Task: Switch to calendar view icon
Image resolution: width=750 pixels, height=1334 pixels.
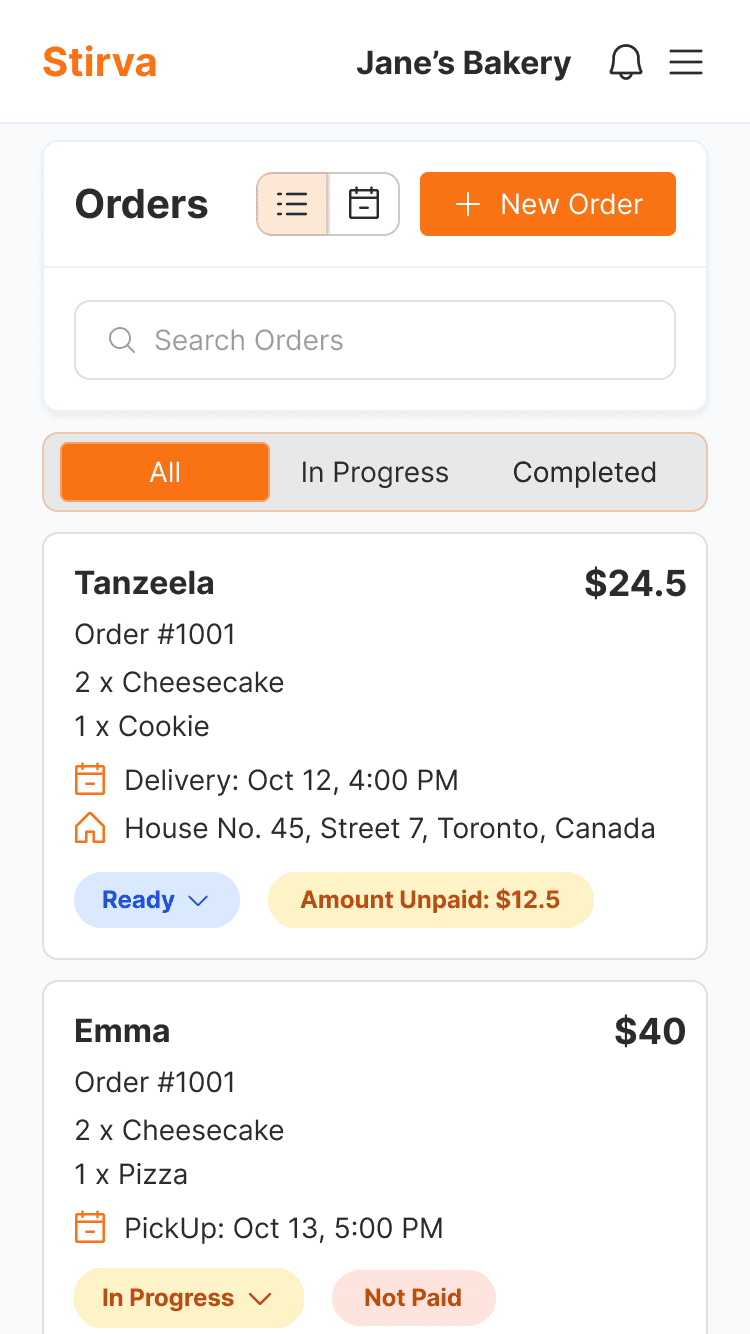Action: [364, 204]
